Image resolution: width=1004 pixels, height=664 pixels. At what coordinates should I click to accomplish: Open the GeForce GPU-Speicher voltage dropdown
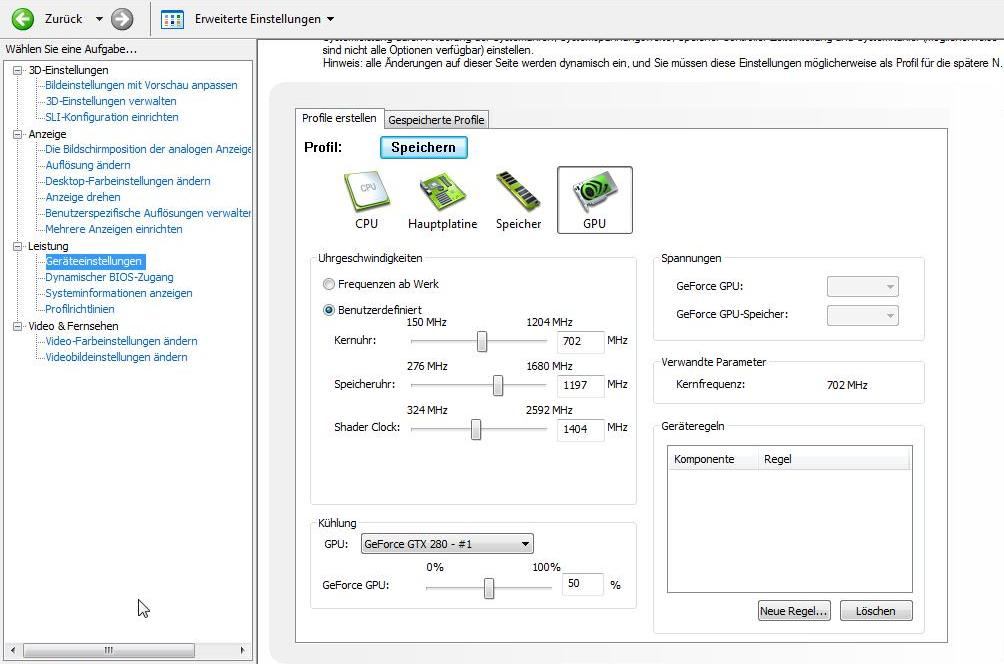[x=862, y=315]
